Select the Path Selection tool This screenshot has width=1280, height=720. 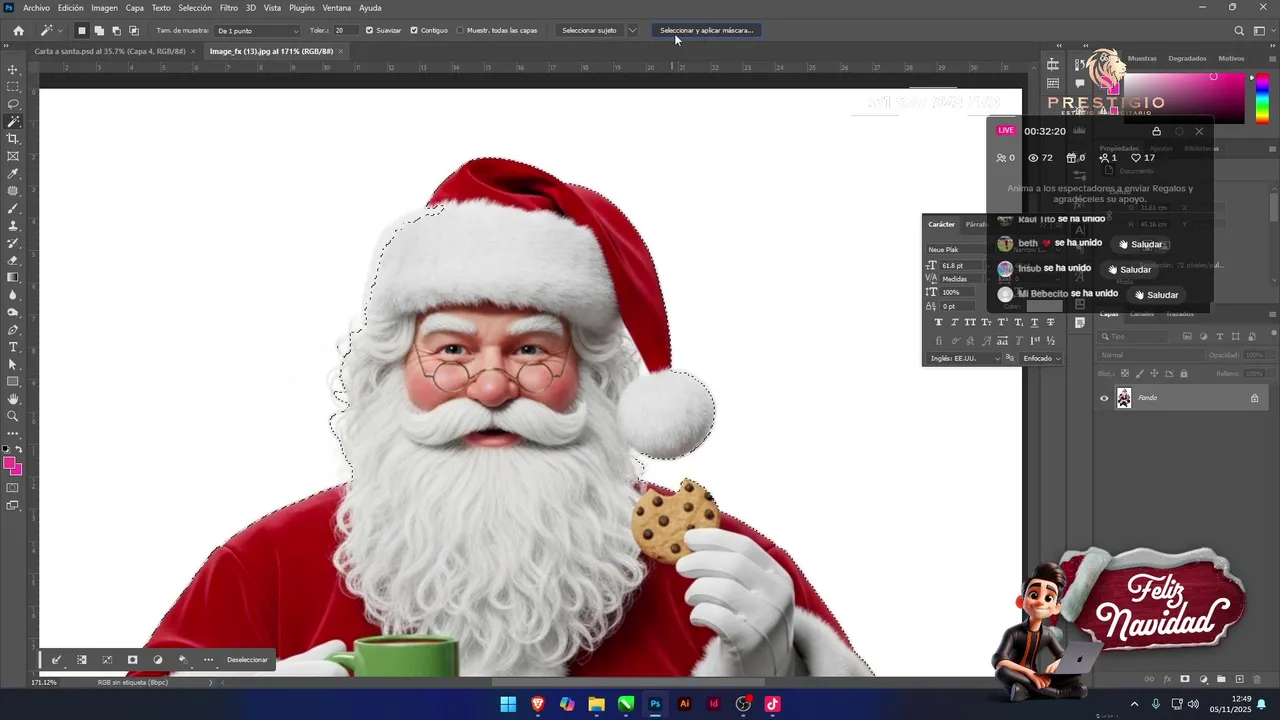(13, 364)
